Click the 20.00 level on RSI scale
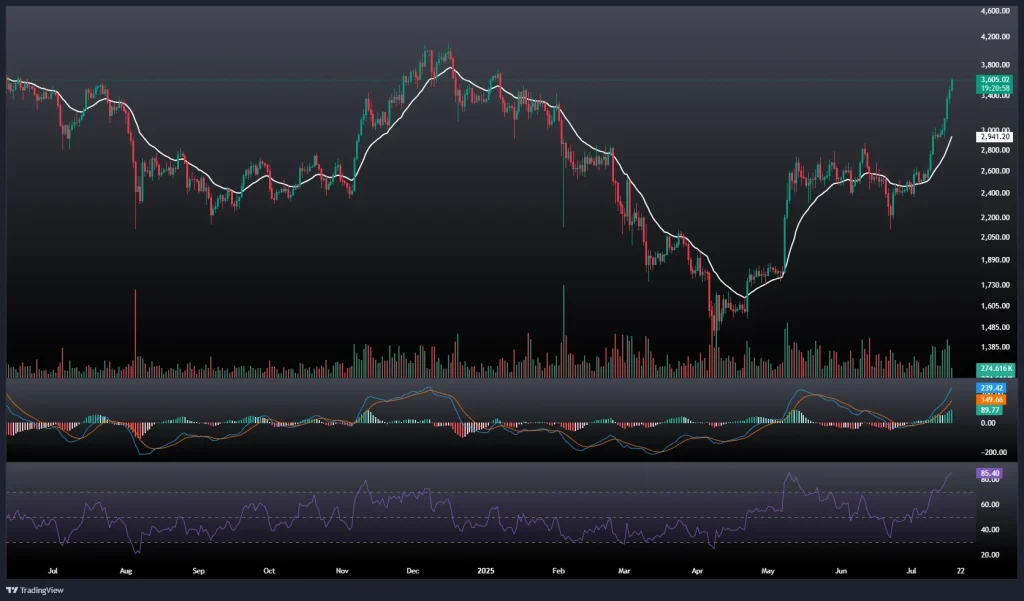Screen dimensions: 1024x601 (988, 554)
